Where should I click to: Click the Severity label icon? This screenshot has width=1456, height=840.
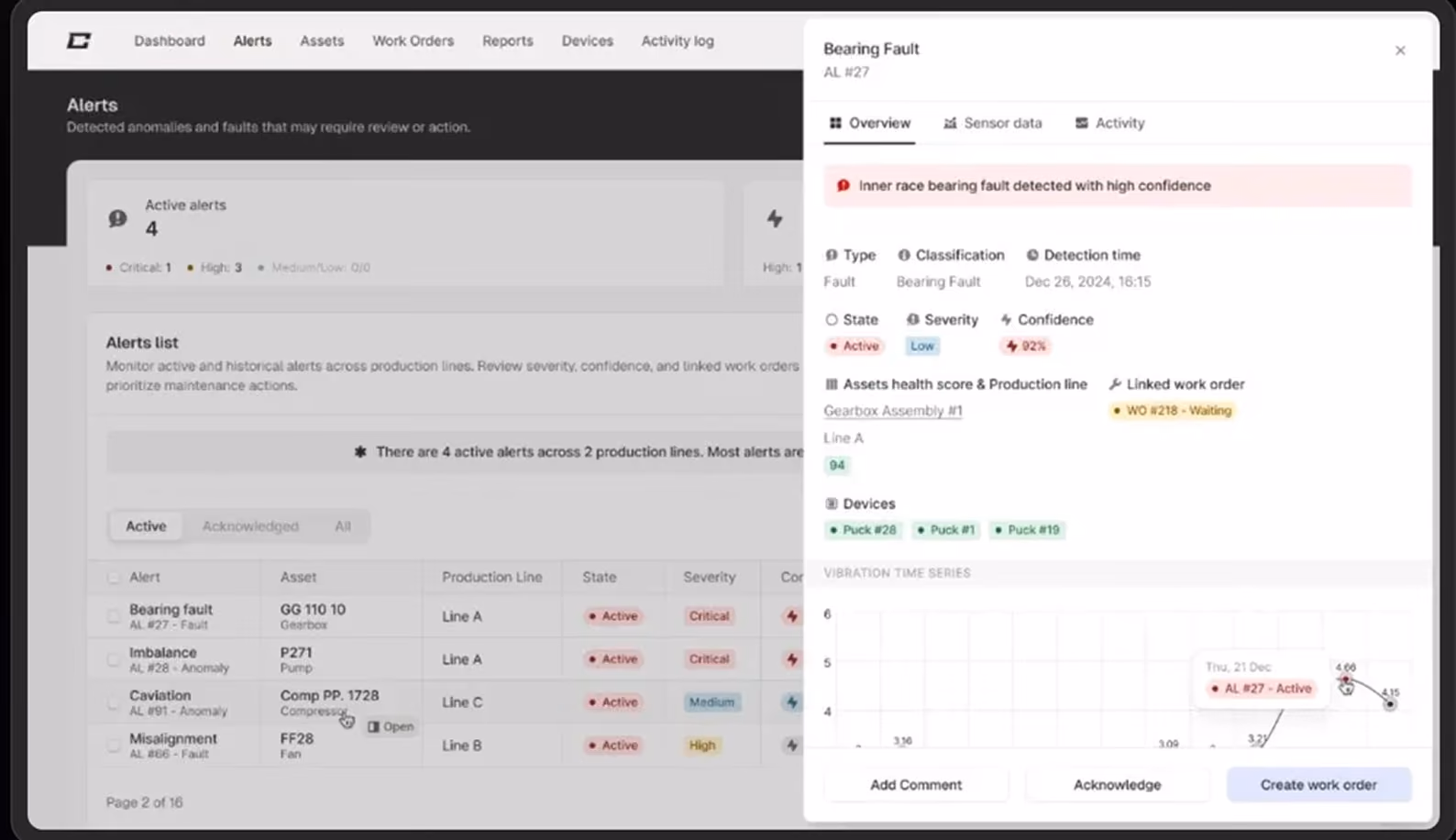pos(913,319)
